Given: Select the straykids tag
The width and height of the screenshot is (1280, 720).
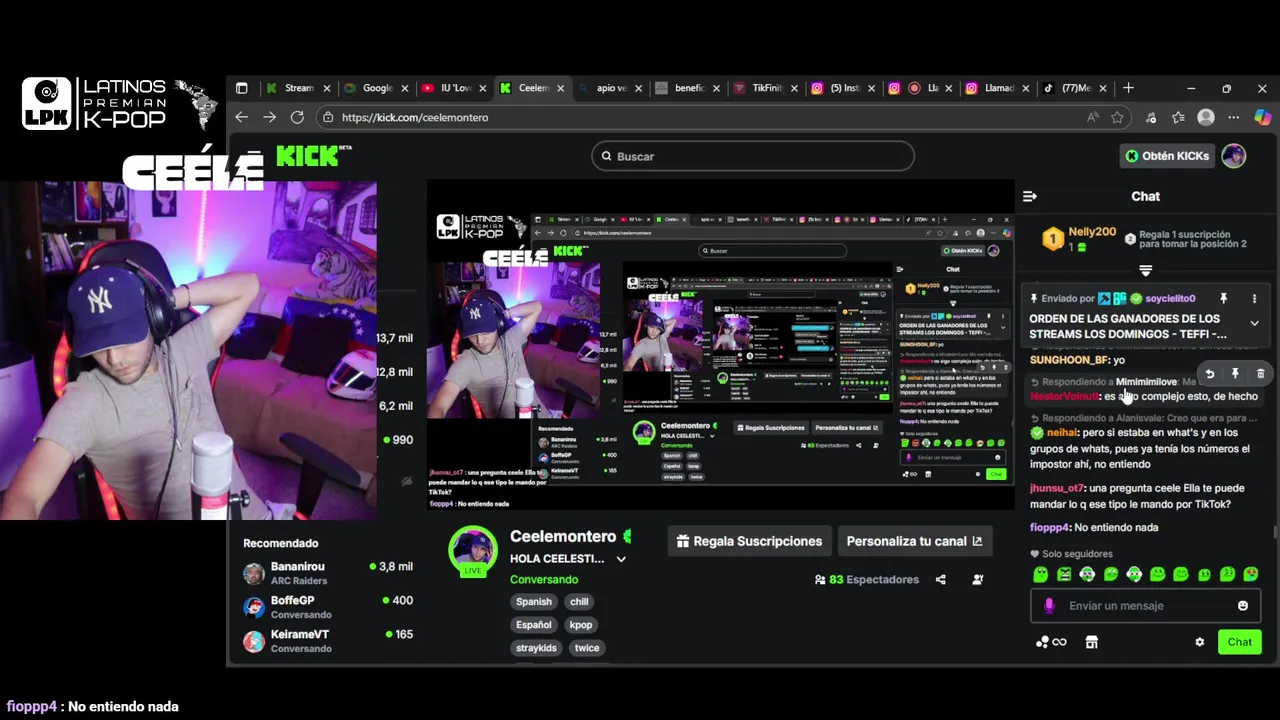Looking at the screenshot, I should (537, 648).
